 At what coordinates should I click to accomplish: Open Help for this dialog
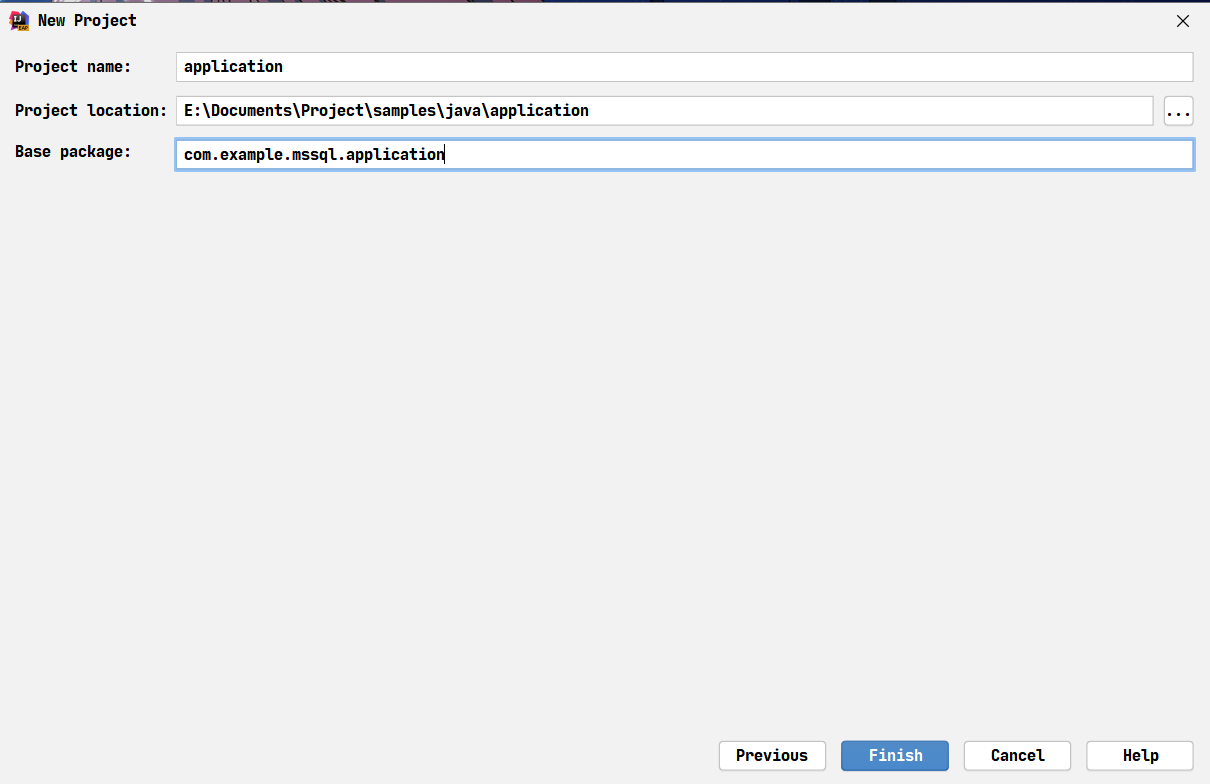[x=1140, y=756]
